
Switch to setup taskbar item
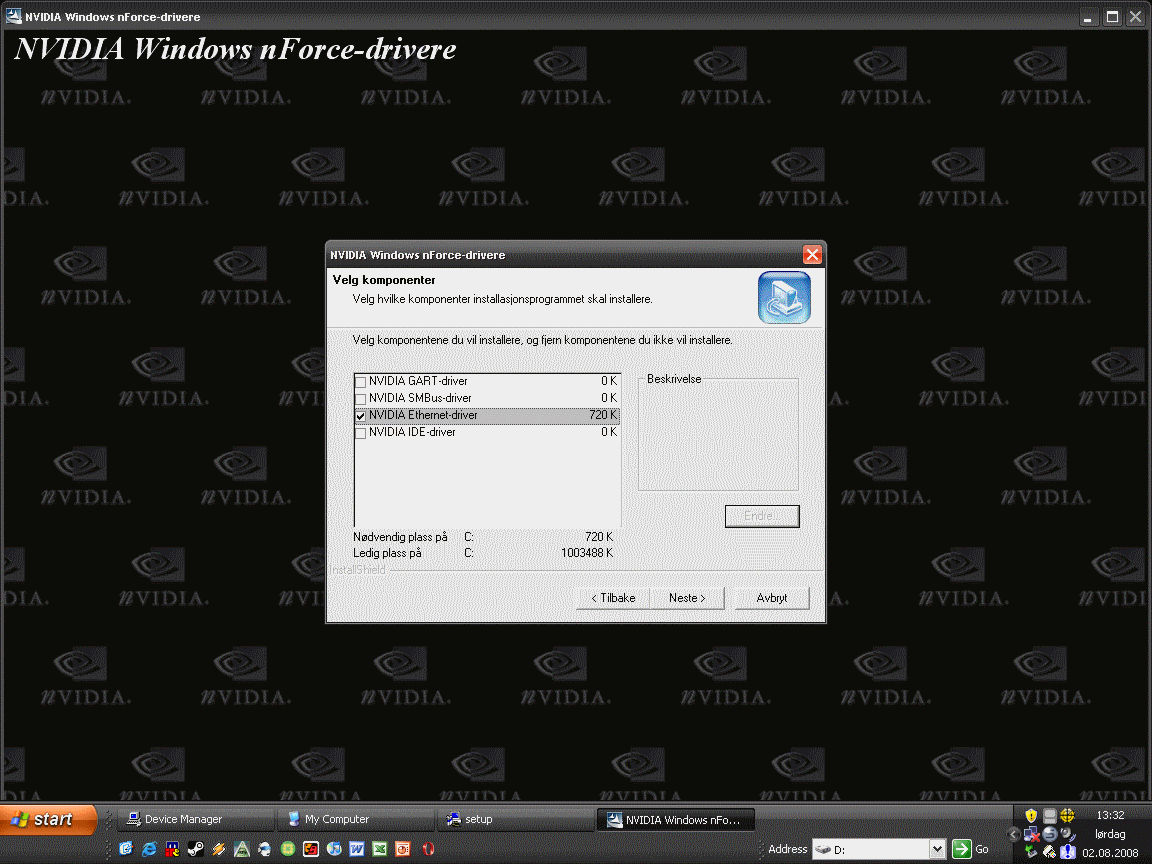(x=515, y=819)
